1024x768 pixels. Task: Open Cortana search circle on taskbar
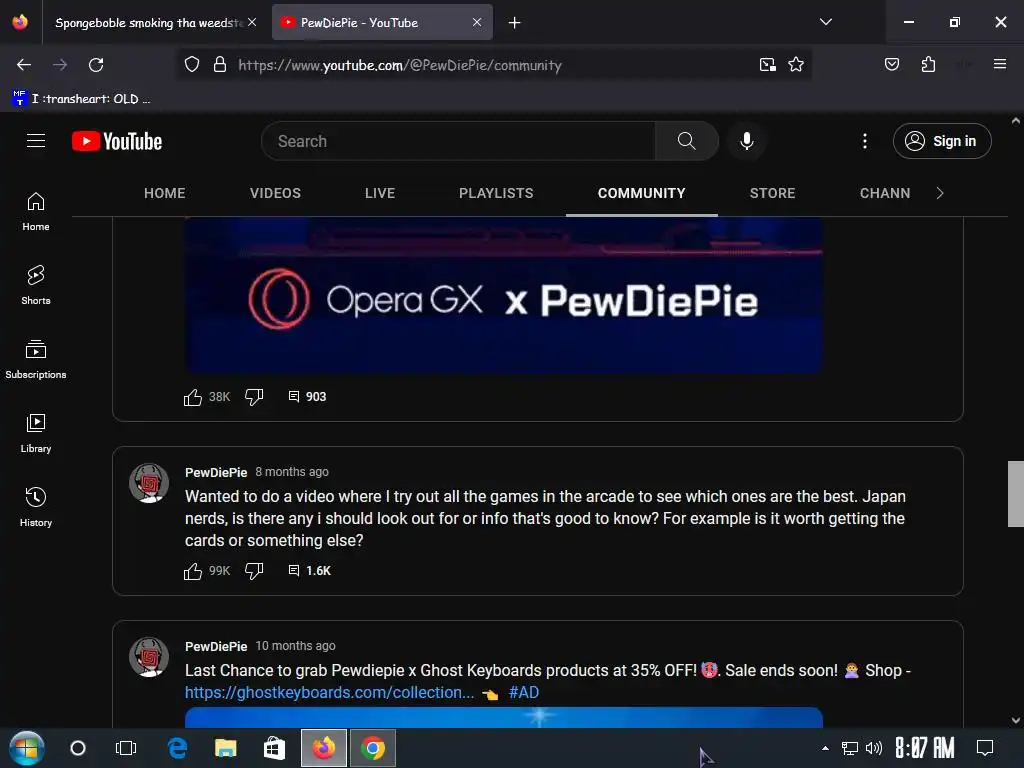pos(78,748)
